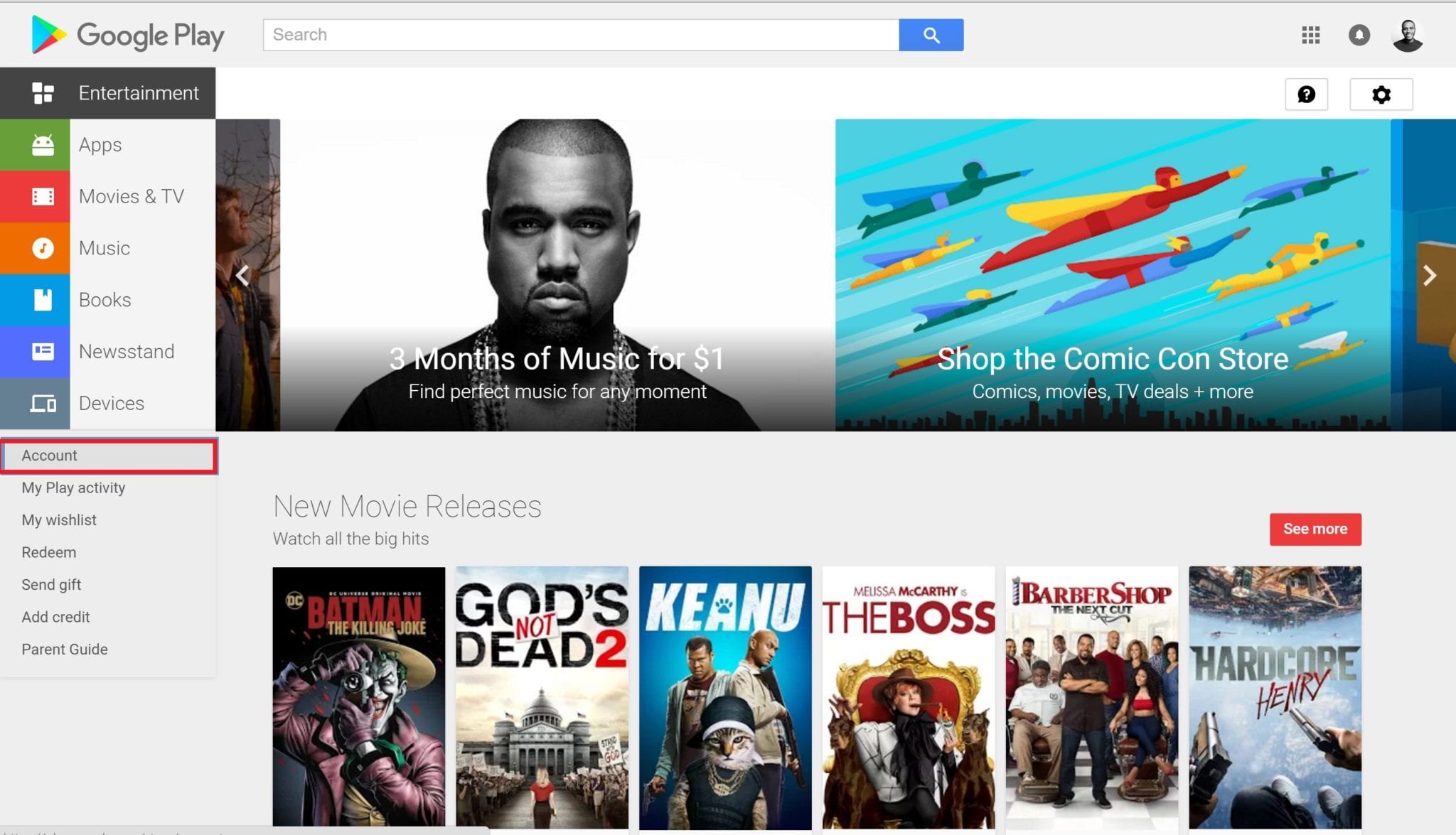Select the Apps sidebar icon
Image resolution: width=1456 pixels, height=835 pixels.
[41, 144]
